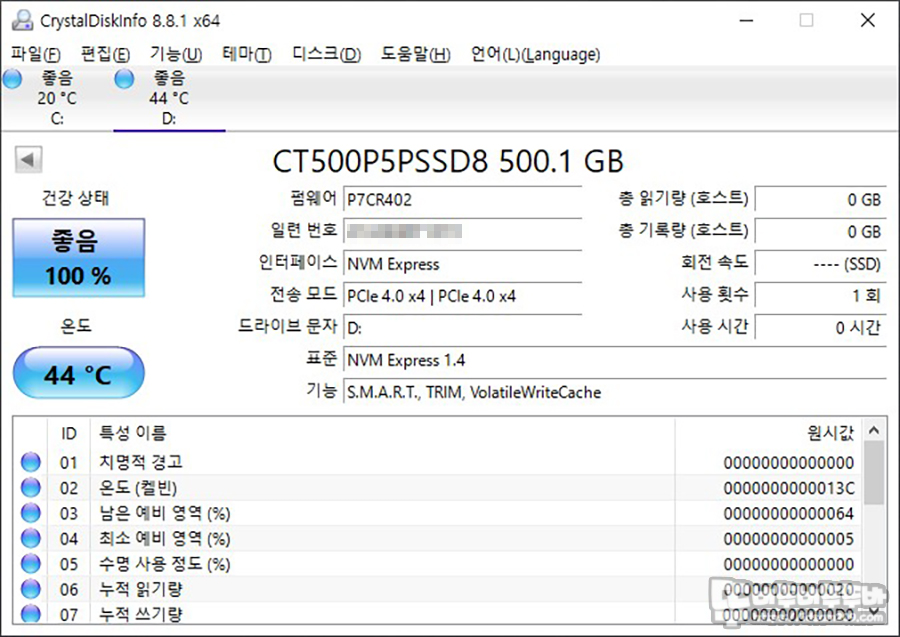This screenshot has width=900, height=637.
Task: Click status orb of row 01 치명적 경고
Action: pyautogui.click(x=30, y=462)
